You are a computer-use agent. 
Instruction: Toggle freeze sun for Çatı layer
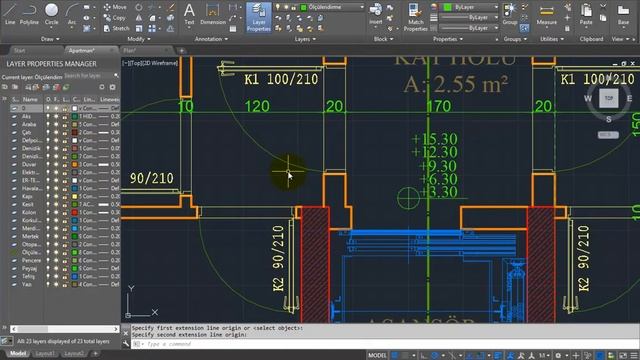(56, 132)
